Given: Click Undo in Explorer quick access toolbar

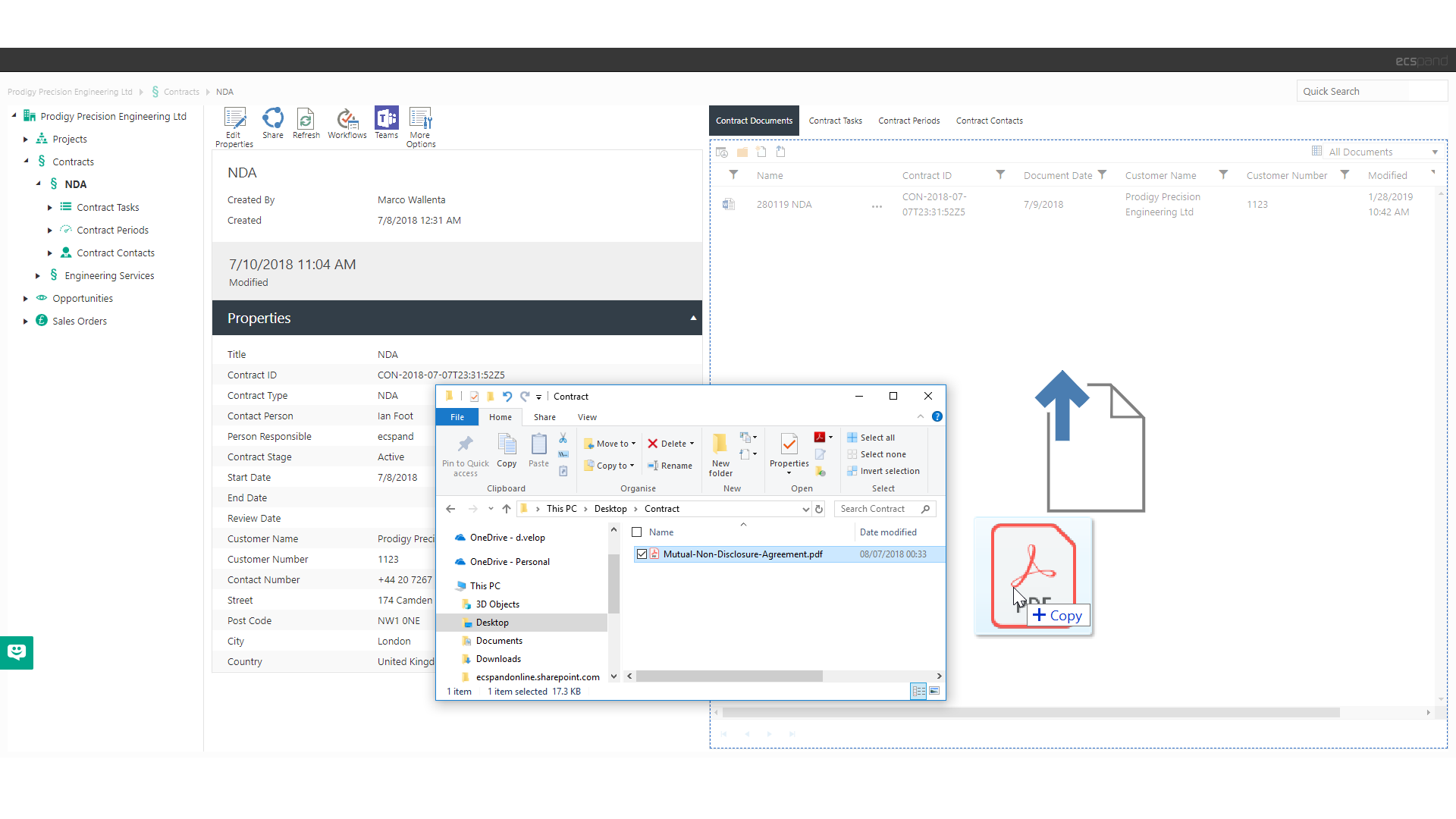Looking at the screenshot, I should [x=507, y=396].
